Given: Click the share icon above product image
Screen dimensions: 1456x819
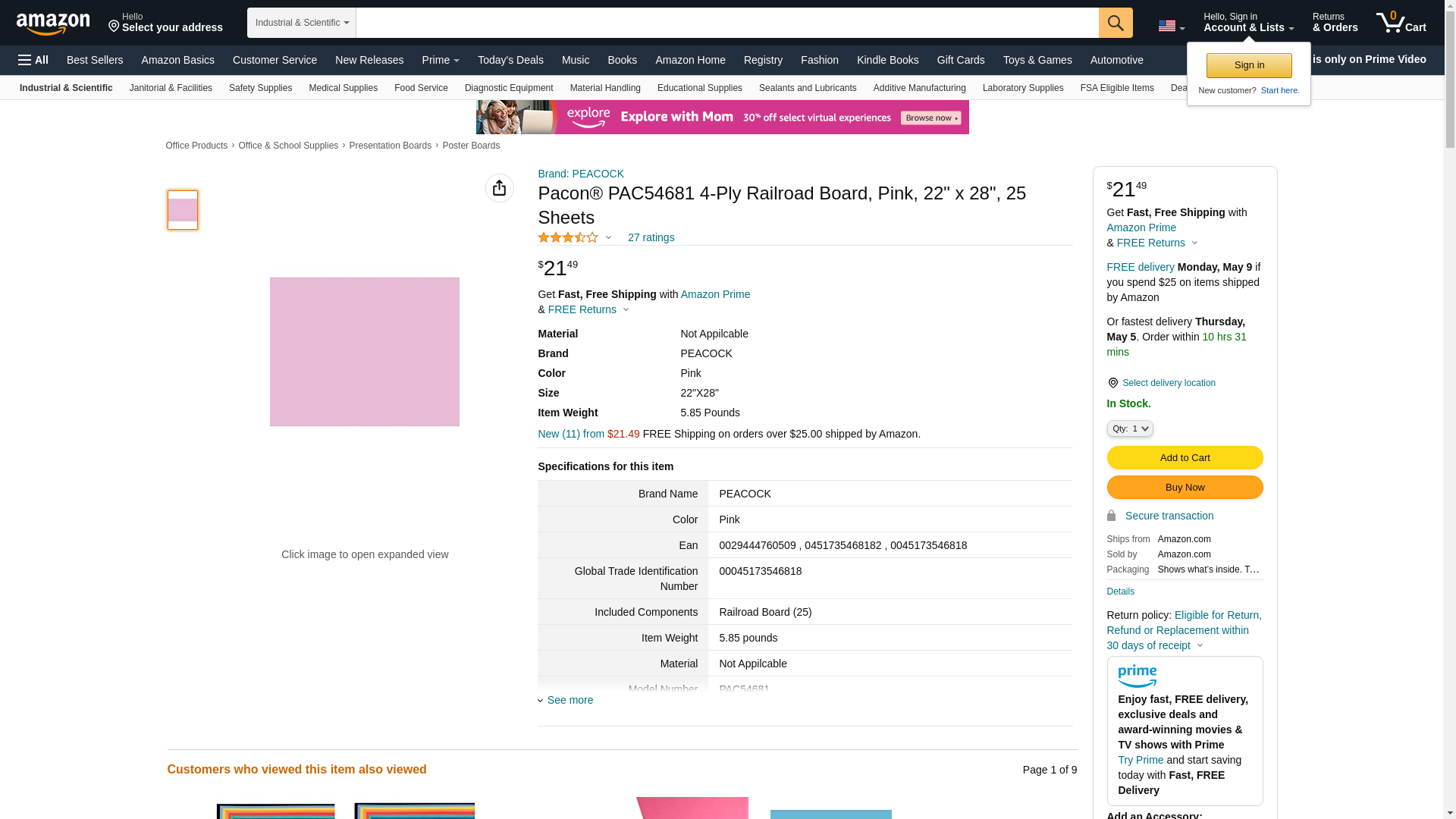Looking at the screenshot, I should [499, 188].
